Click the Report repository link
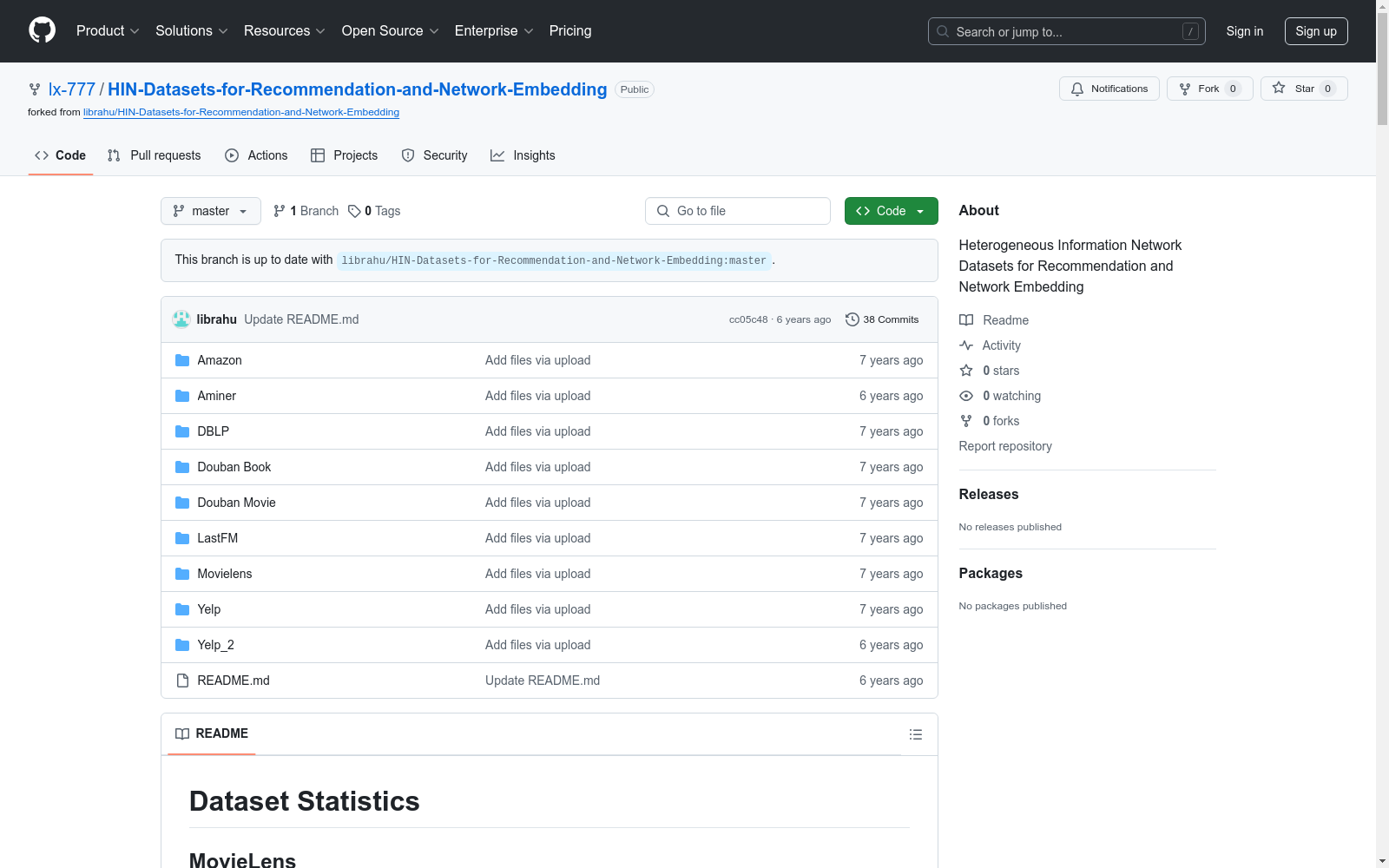 1005,446
